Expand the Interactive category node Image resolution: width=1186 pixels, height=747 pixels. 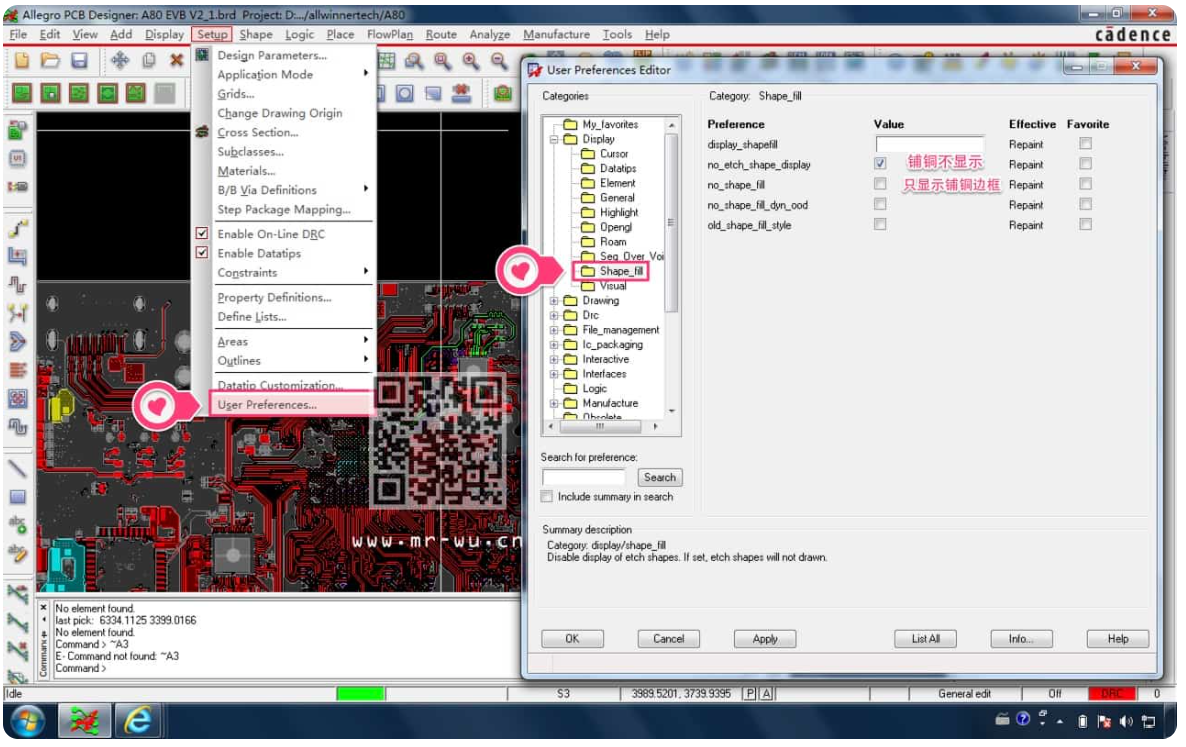pos(554,360)
